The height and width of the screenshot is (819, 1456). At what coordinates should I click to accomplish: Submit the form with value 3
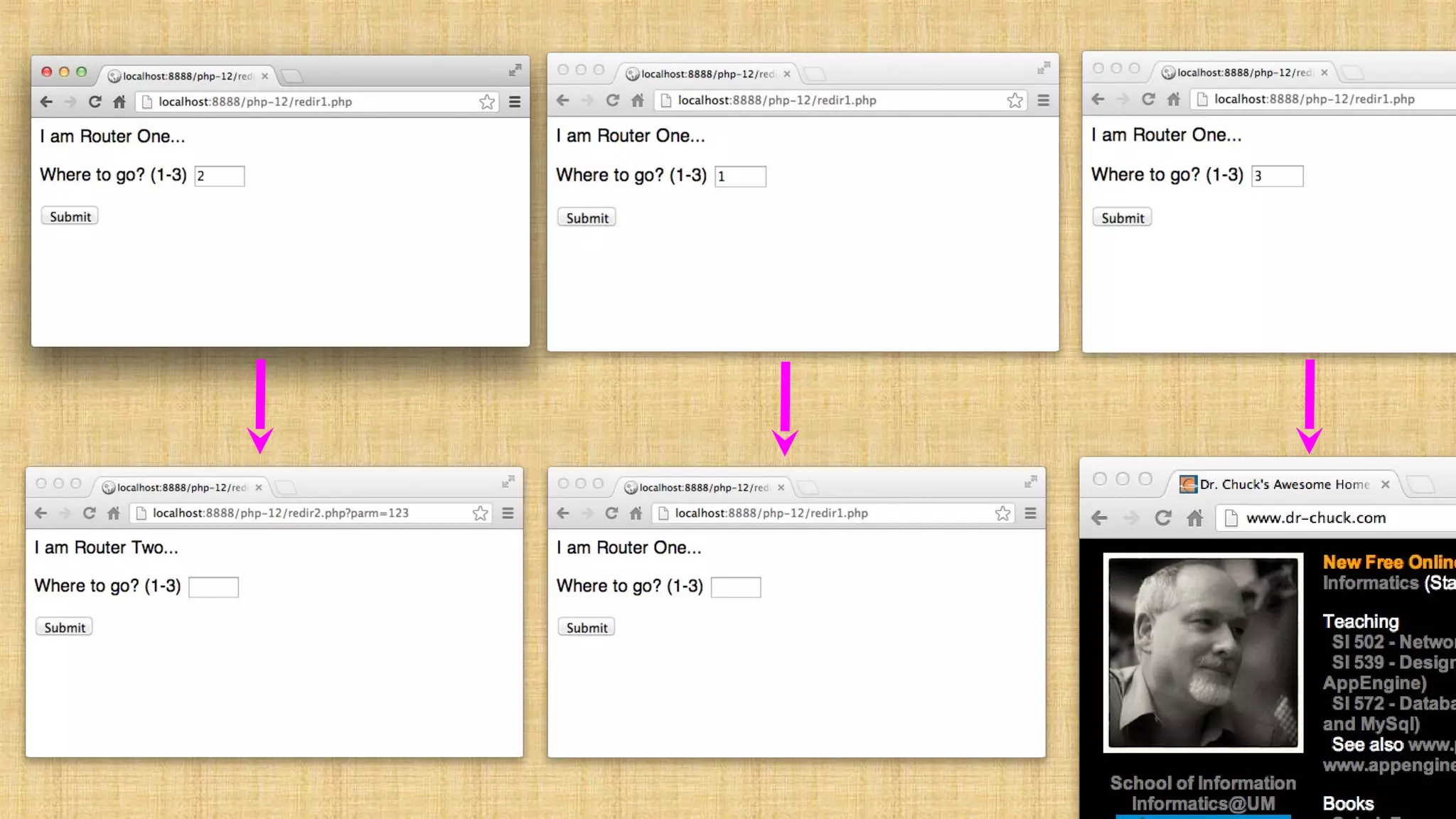click(1122, 218)
